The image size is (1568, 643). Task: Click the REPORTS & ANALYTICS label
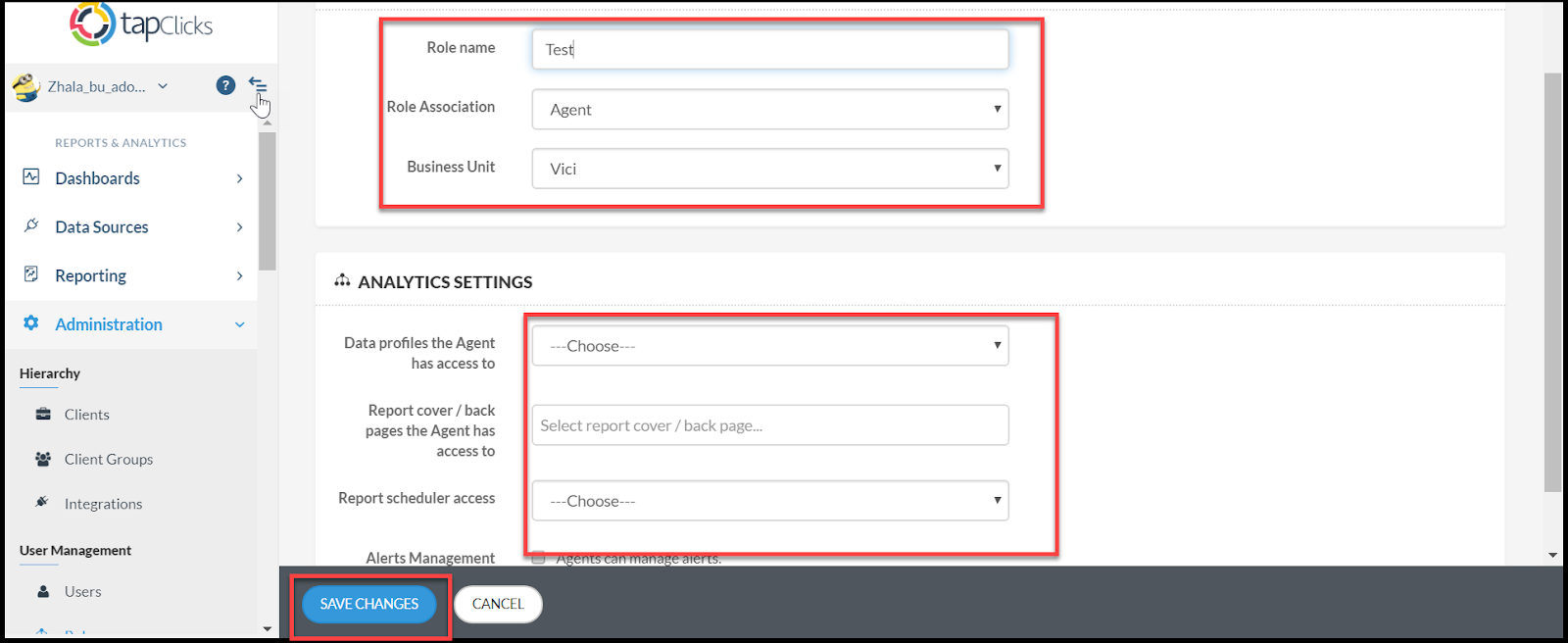pos(121,143)
